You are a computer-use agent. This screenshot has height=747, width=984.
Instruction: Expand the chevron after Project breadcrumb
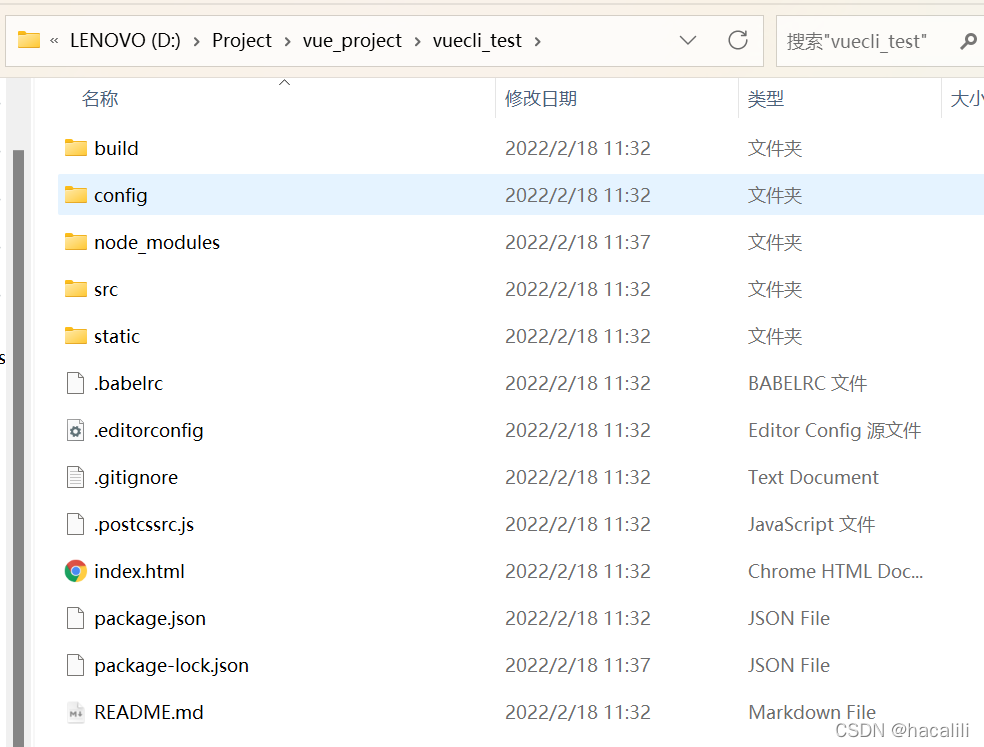[x=287, y=41]
